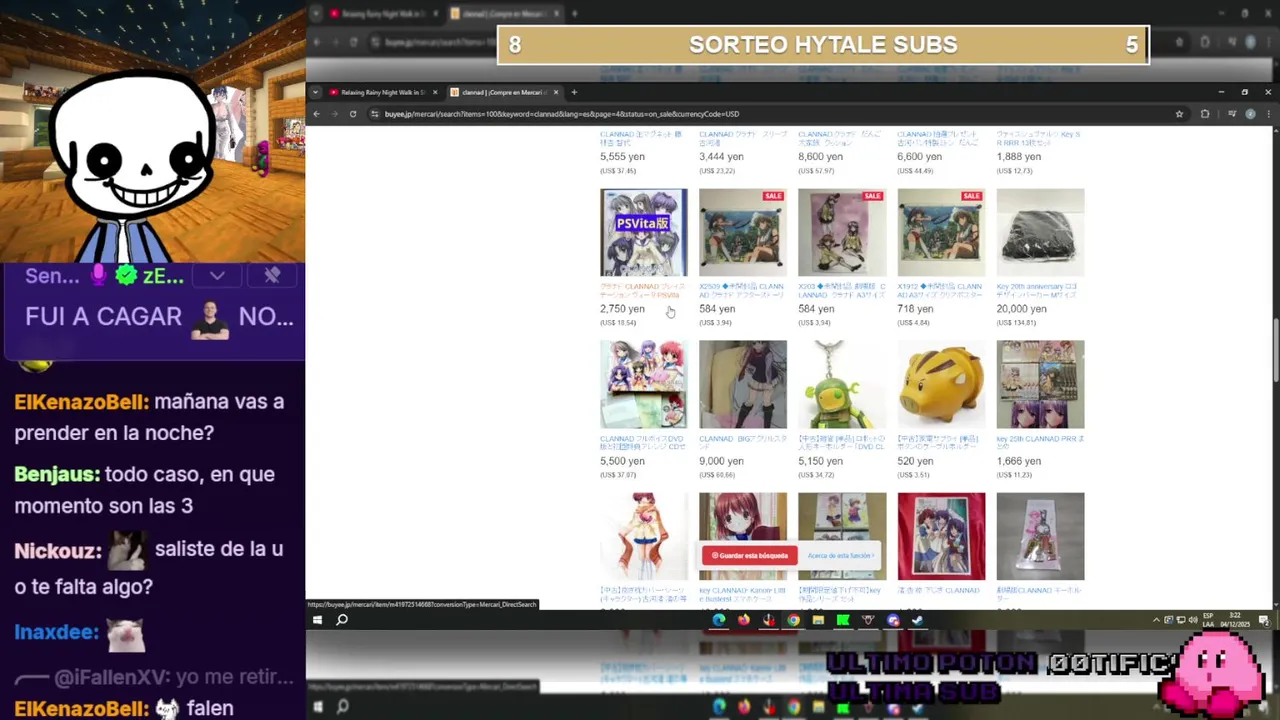Open the 5,500 yen DVD set thumbnail
The width and height of the screenshot is (1280, 720).
pyautogui.click(x=643, y=384)
